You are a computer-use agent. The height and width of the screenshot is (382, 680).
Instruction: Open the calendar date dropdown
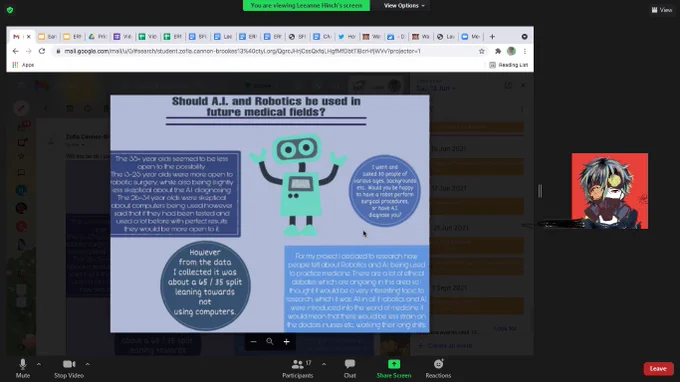click(x=436, y=88)
